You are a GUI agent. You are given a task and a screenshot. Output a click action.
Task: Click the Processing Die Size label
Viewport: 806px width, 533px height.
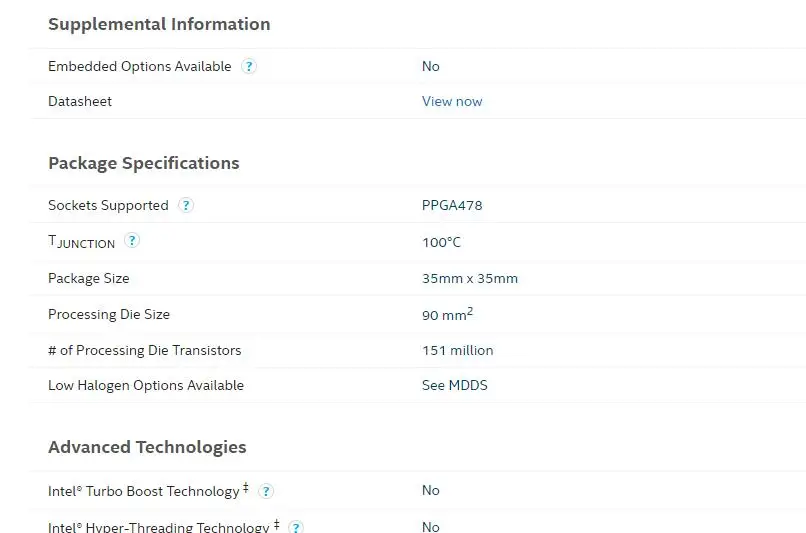[109, 314]
